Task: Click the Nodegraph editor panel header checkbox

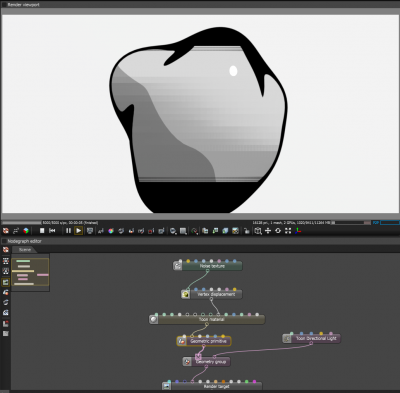Action: tap(4, 241)
